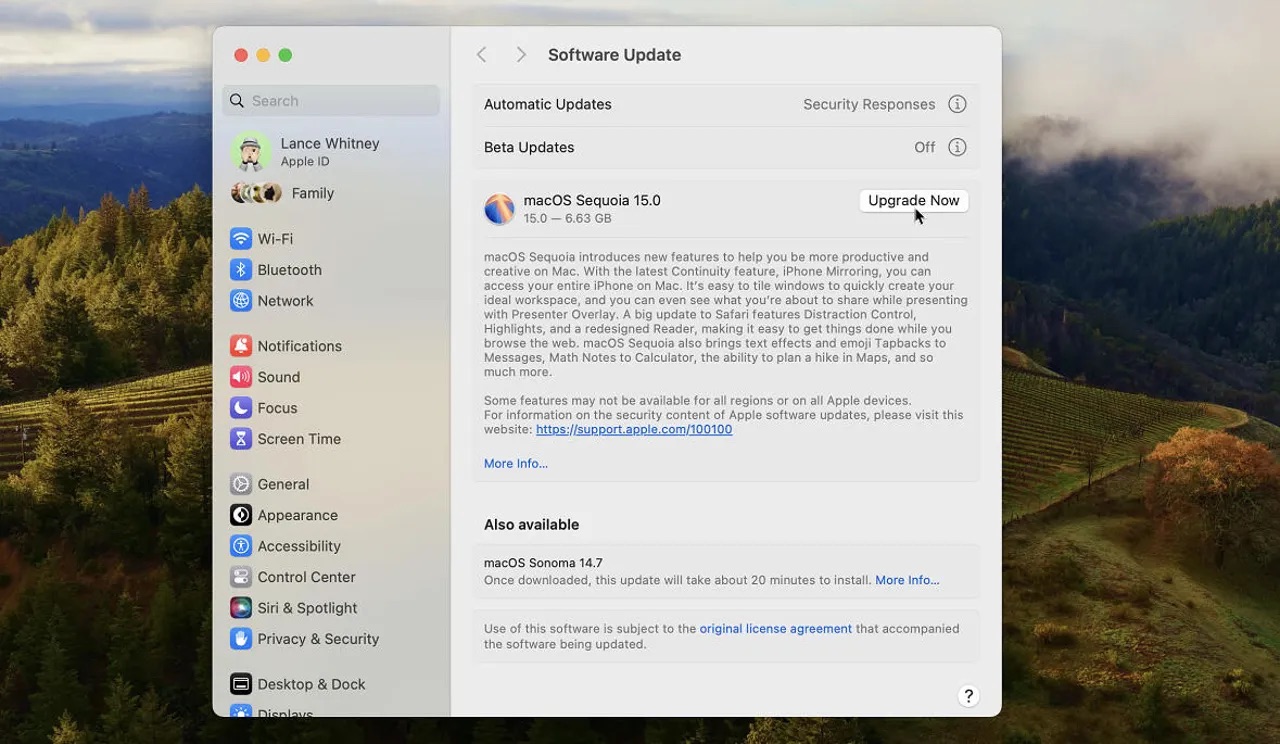This screenshot has height=744, width=1280.
Task: Click the Automatic Updates label
Action: [x=548, y=104]
